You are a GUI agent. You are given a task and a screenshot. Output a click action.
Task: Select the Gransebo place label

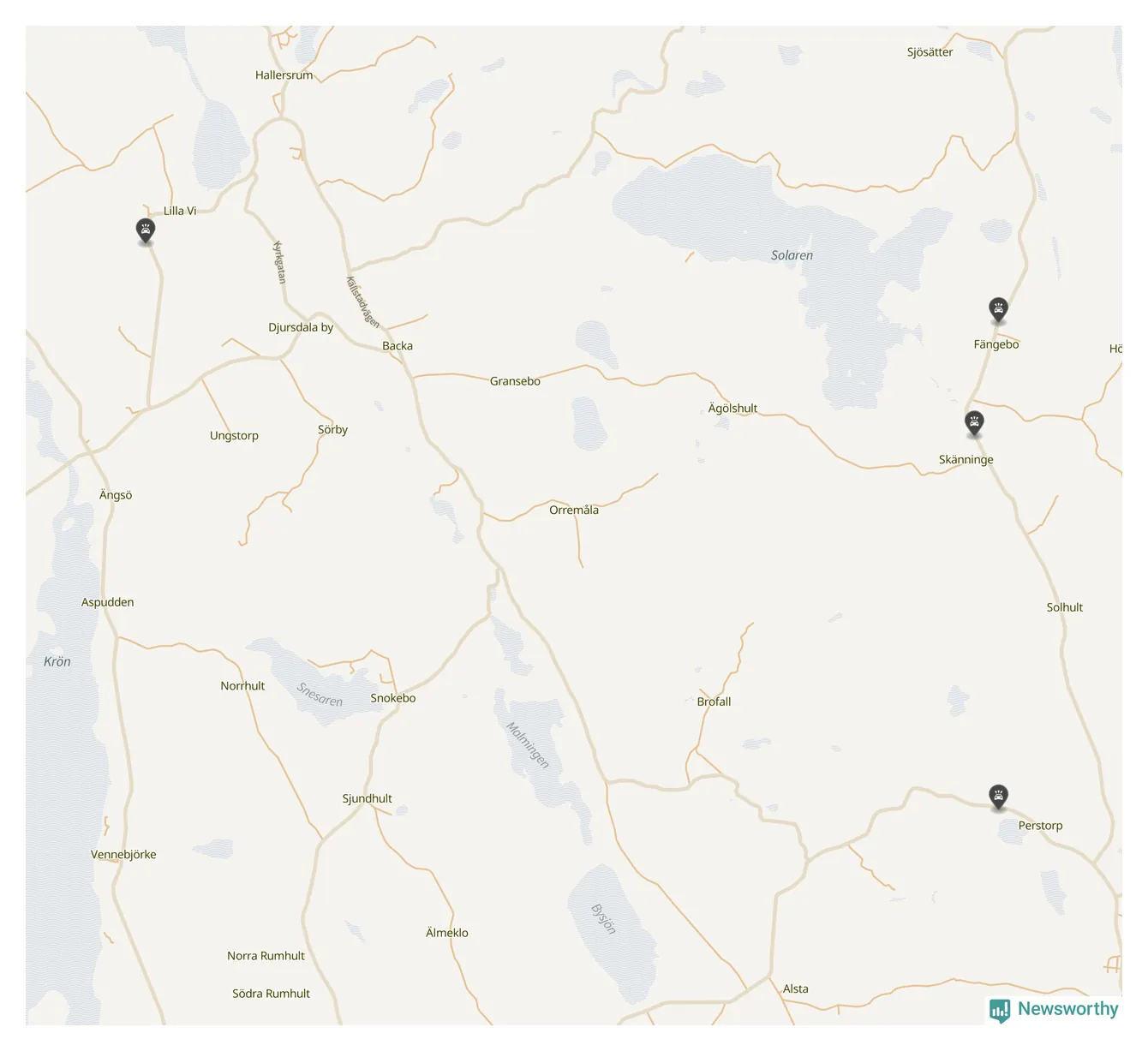(515, 381)
